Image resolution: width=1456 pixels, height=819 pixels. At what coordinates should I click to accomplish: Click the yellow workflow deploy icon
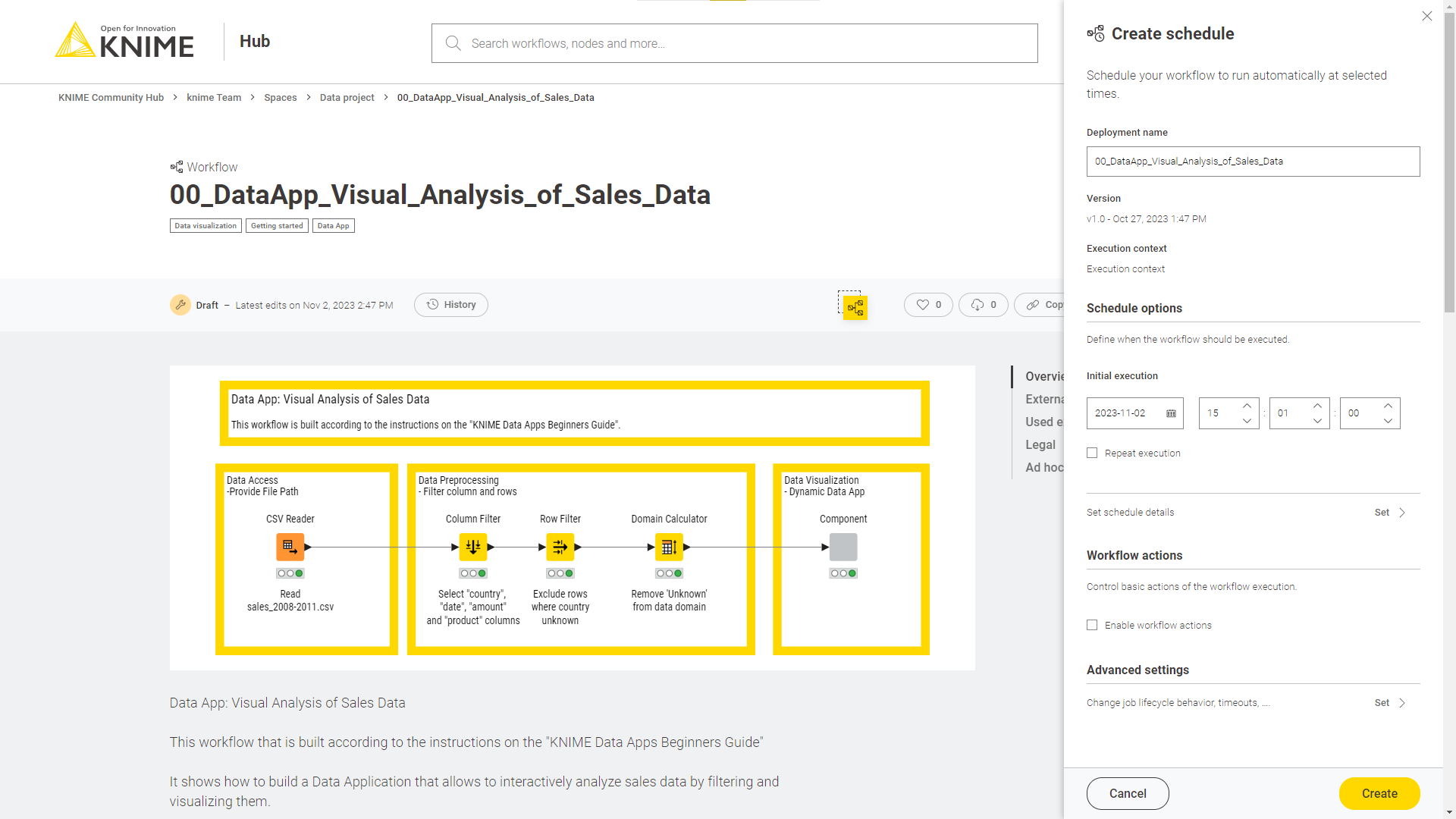[x=855, y=308]
